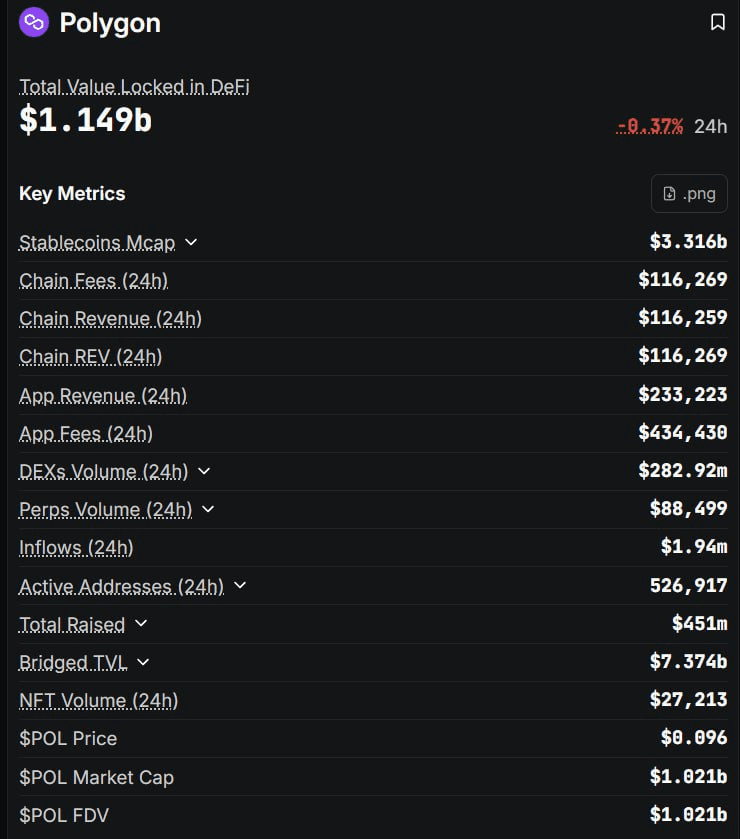This screenshot has height=839, width=740.
Task: Click the Inflows (24h) label
Action: click(76, 547)
